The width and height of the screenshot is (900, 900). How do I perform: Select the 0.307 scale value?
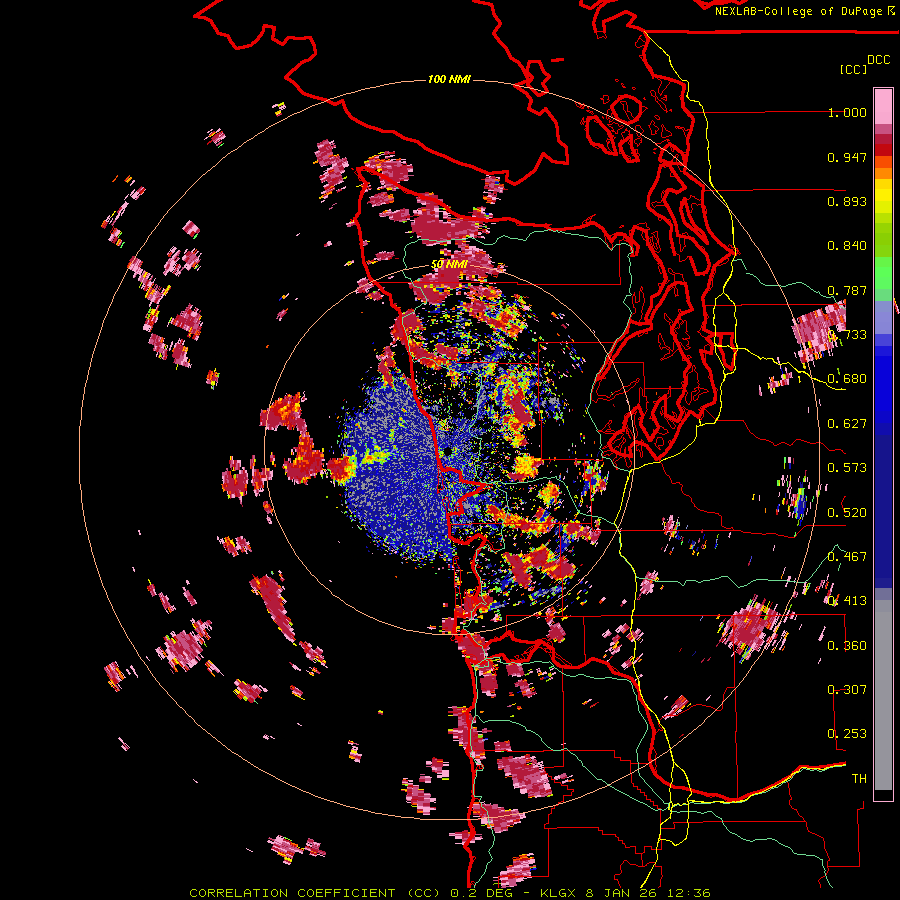(x=847, y=689)
